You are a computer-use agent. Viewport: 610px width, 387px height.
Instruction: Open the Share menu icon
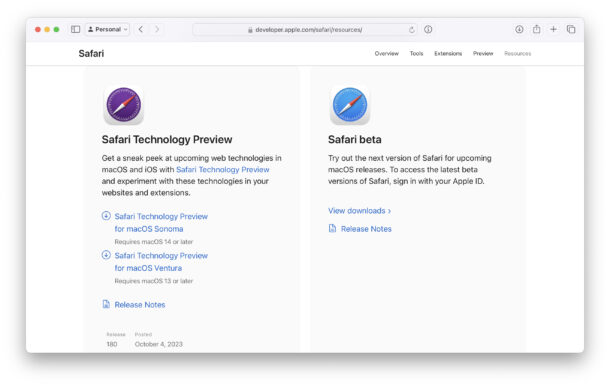[x=536, y=29]
